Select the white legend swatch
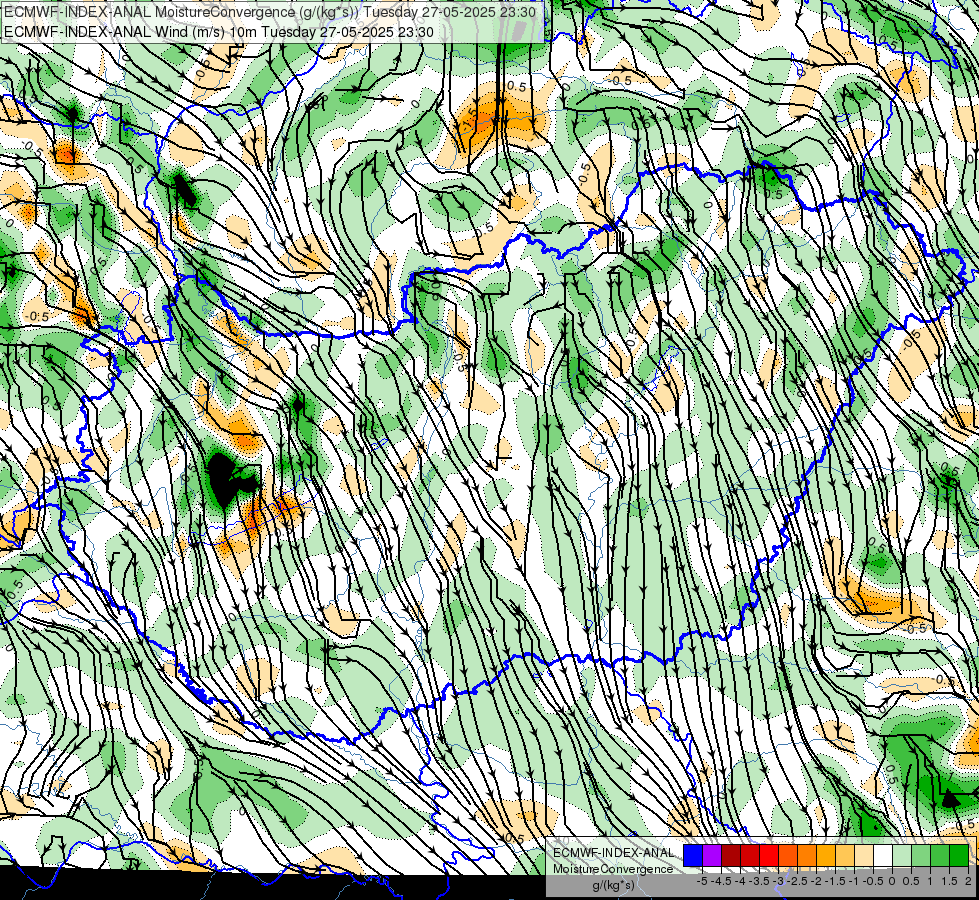Screen dimensions: 979x900 [883, 856]
